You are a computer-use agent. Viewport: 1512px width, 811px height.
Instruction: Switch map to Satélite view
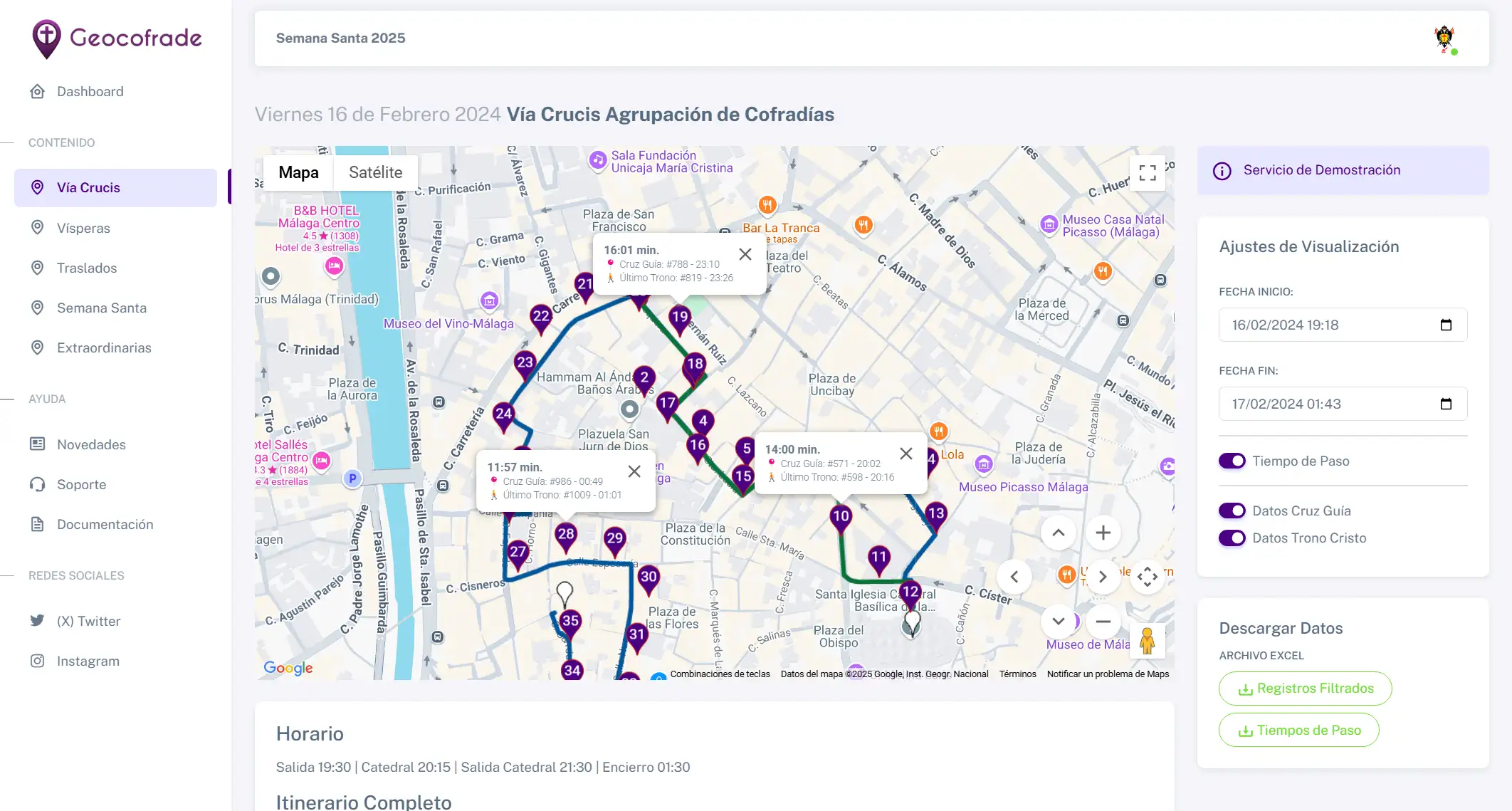375,172
